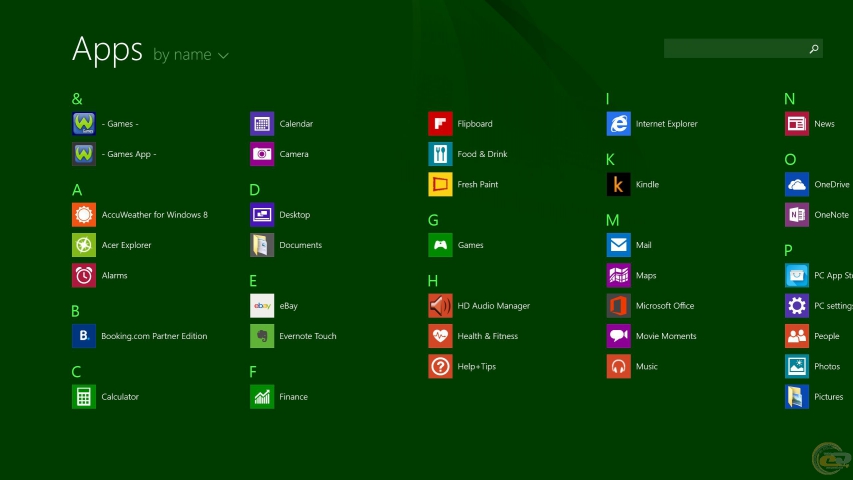853x480 pixels.
Task: Click the search magnifier button
Action: point(814,49)
